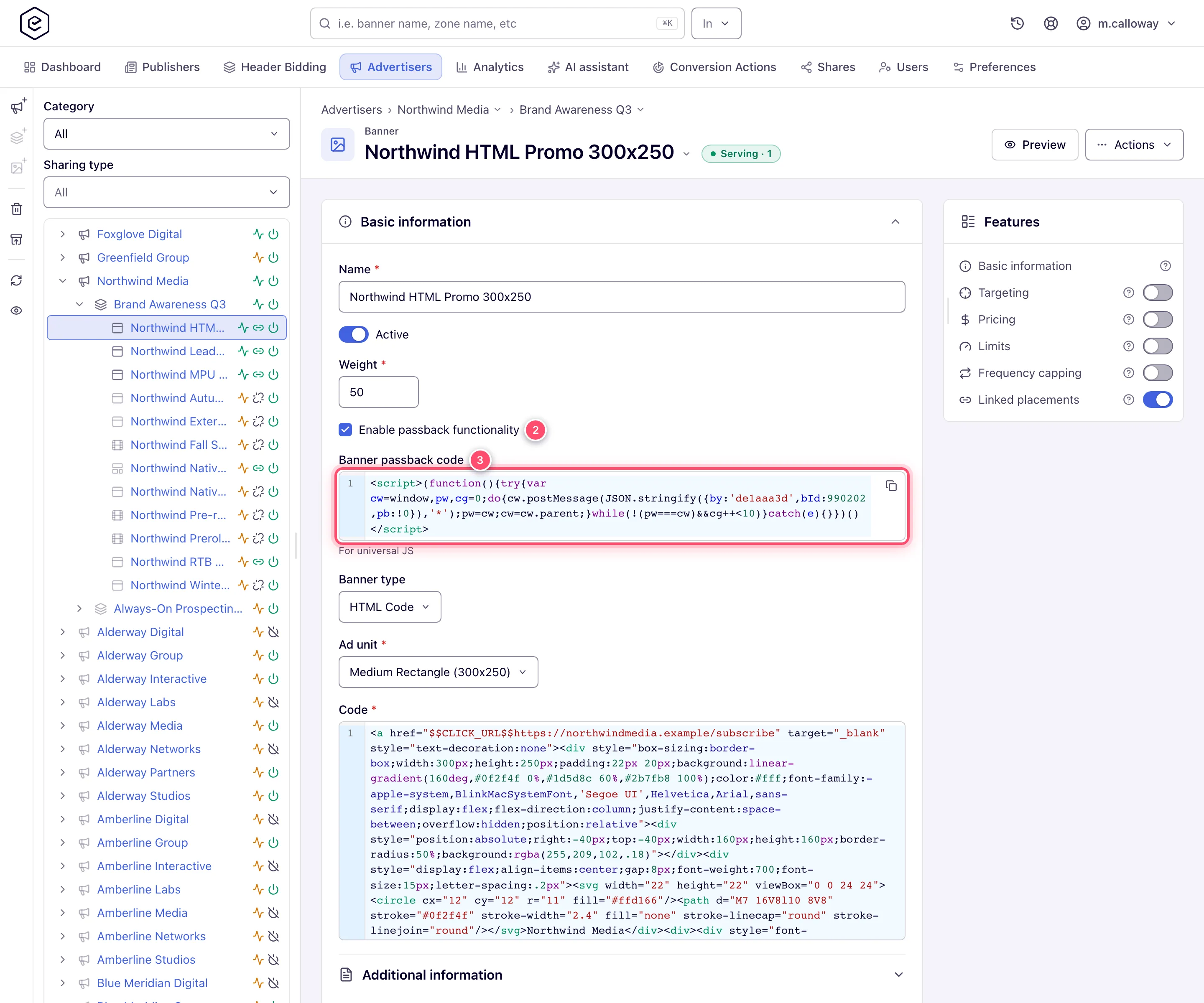Click Advertisers breadcrumb link
Screen dimensions: 1204x1003
tap(352, 109)
